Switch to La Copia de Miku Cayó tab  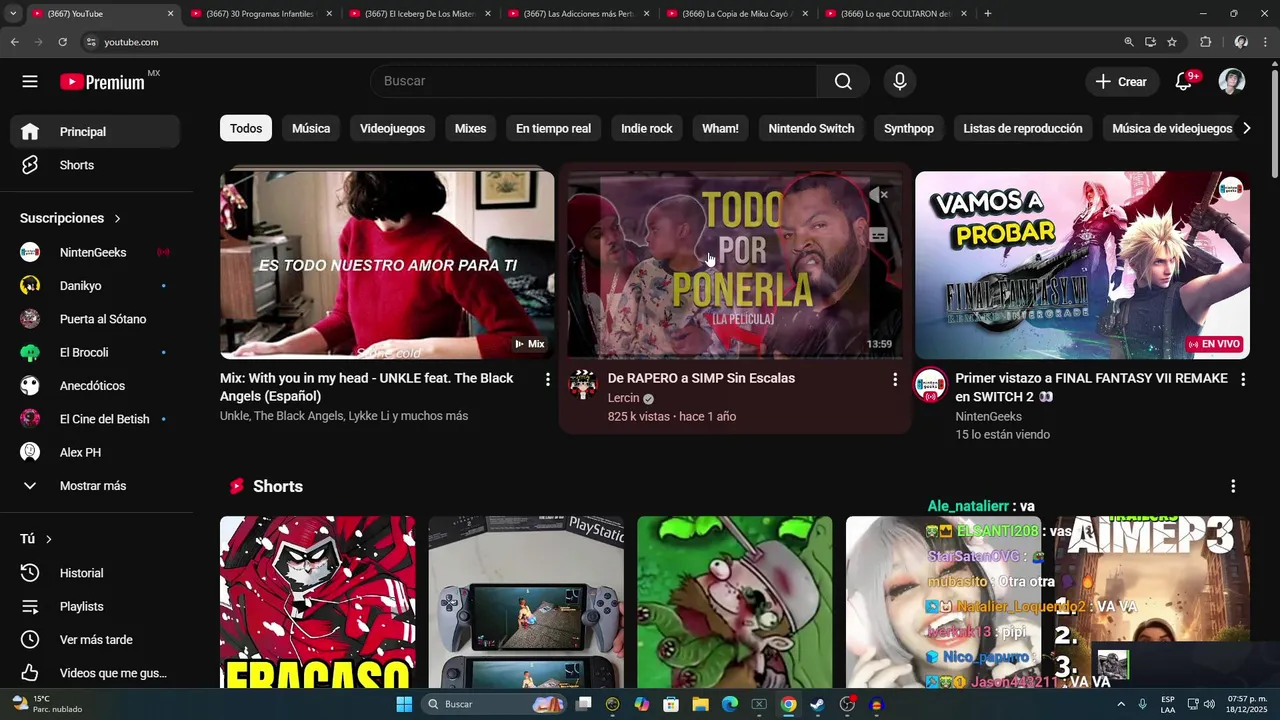[736, 14]
